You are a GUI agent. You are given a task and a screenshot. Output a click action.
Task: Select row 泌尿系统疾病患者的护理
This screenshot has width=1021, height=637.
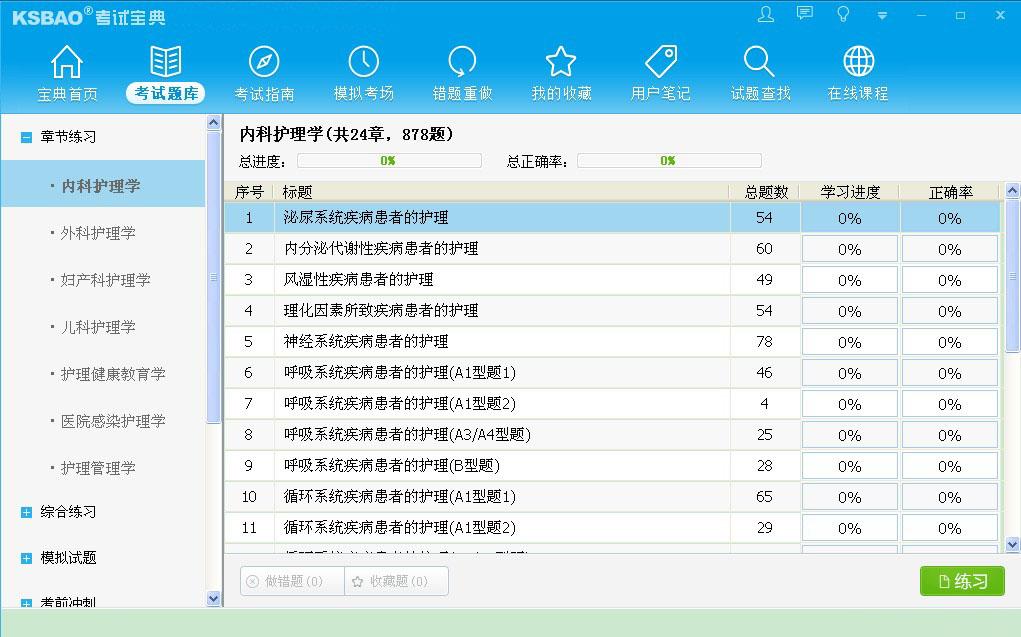point(612,218)
